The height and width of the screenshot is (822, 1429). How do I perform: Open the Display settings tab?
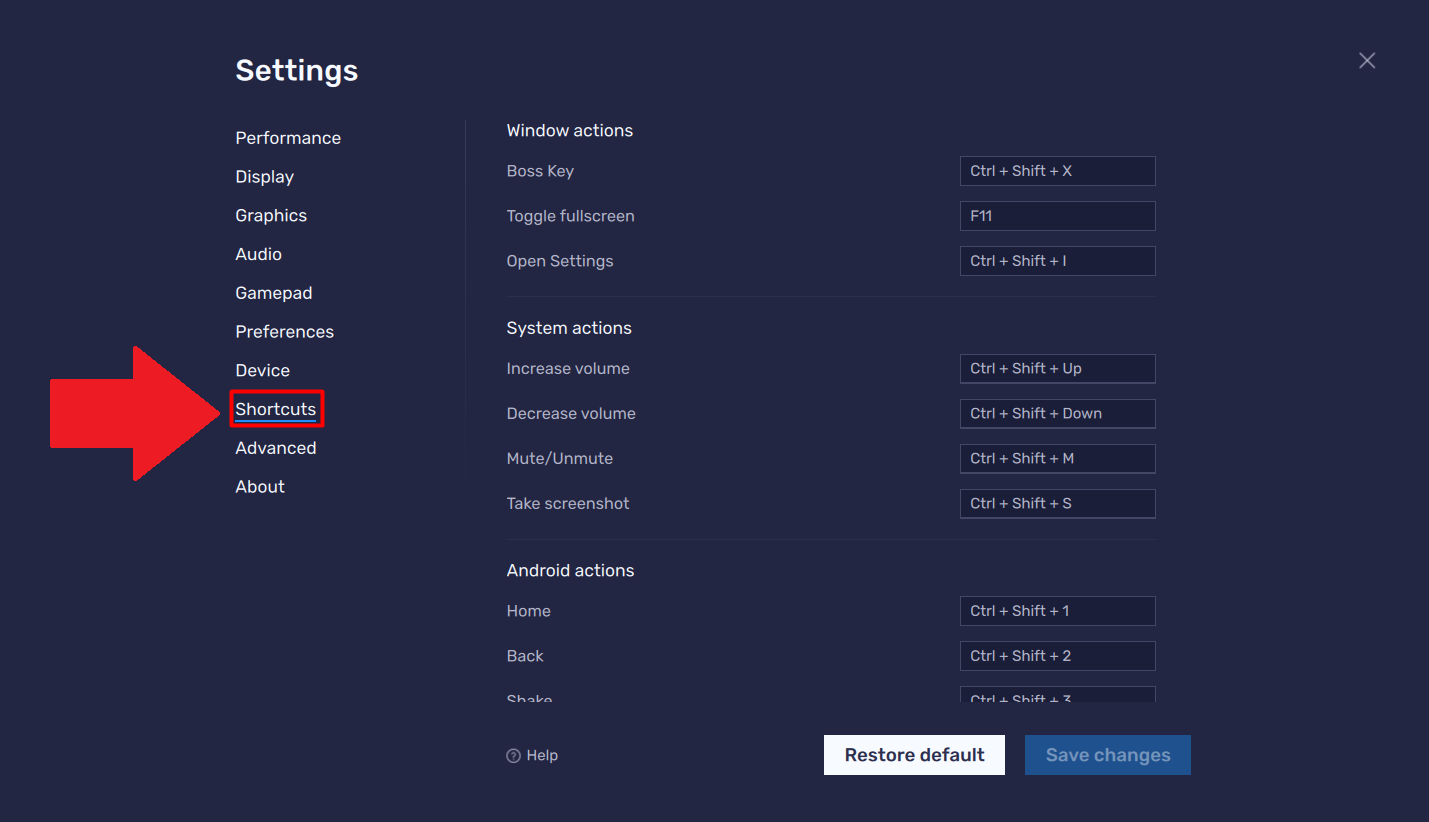point(264,177)
